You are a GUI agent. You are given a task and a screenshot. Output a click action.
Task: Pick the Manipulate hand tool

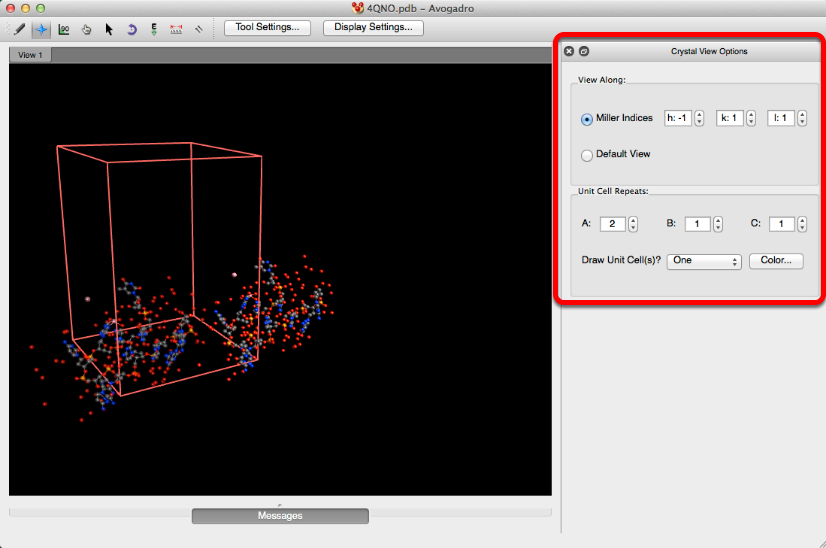87,29
